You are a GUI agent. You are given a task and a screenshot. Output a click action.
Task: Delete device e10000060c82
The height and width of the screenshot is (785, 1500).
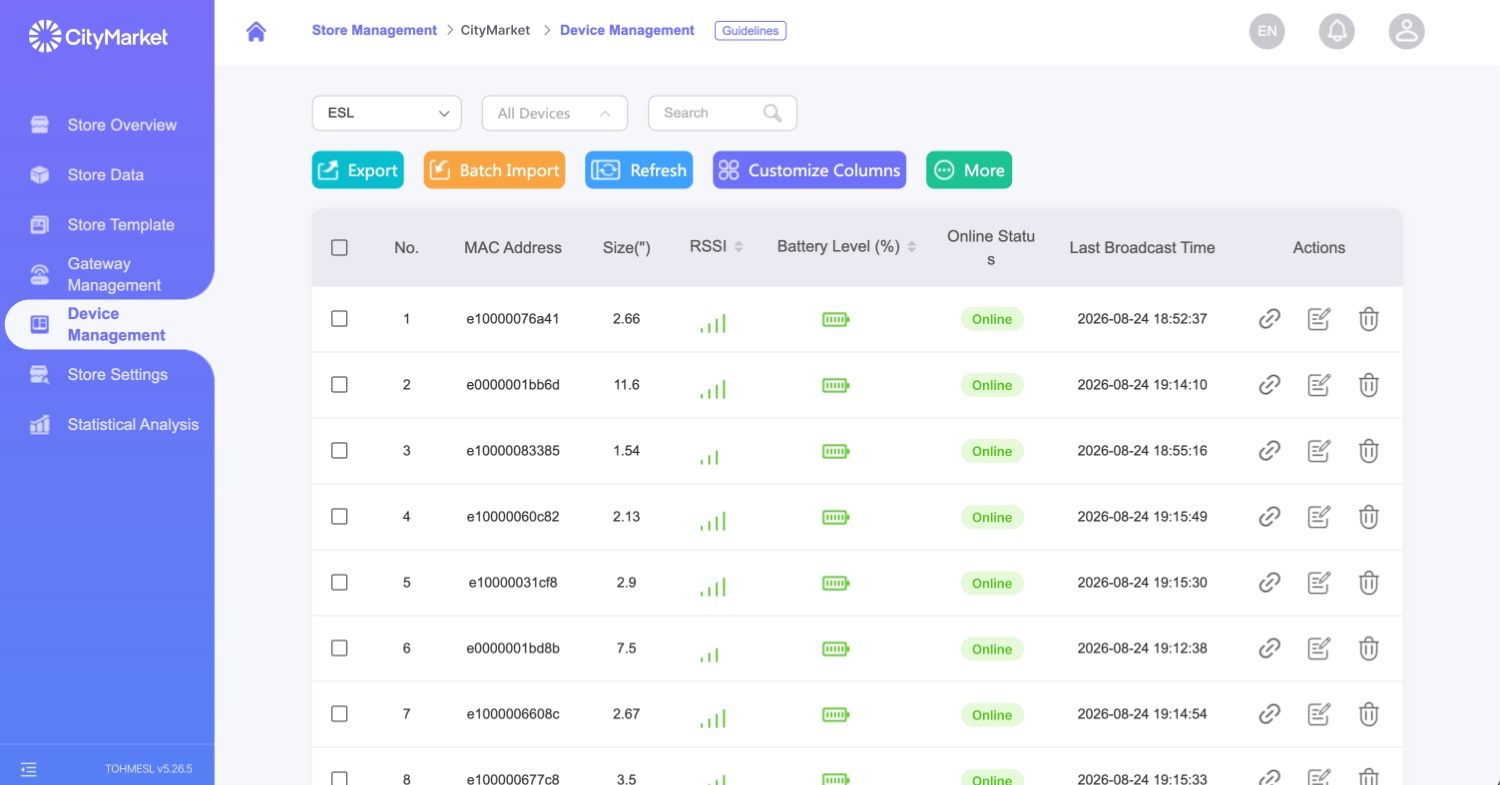click(1369, 517)
